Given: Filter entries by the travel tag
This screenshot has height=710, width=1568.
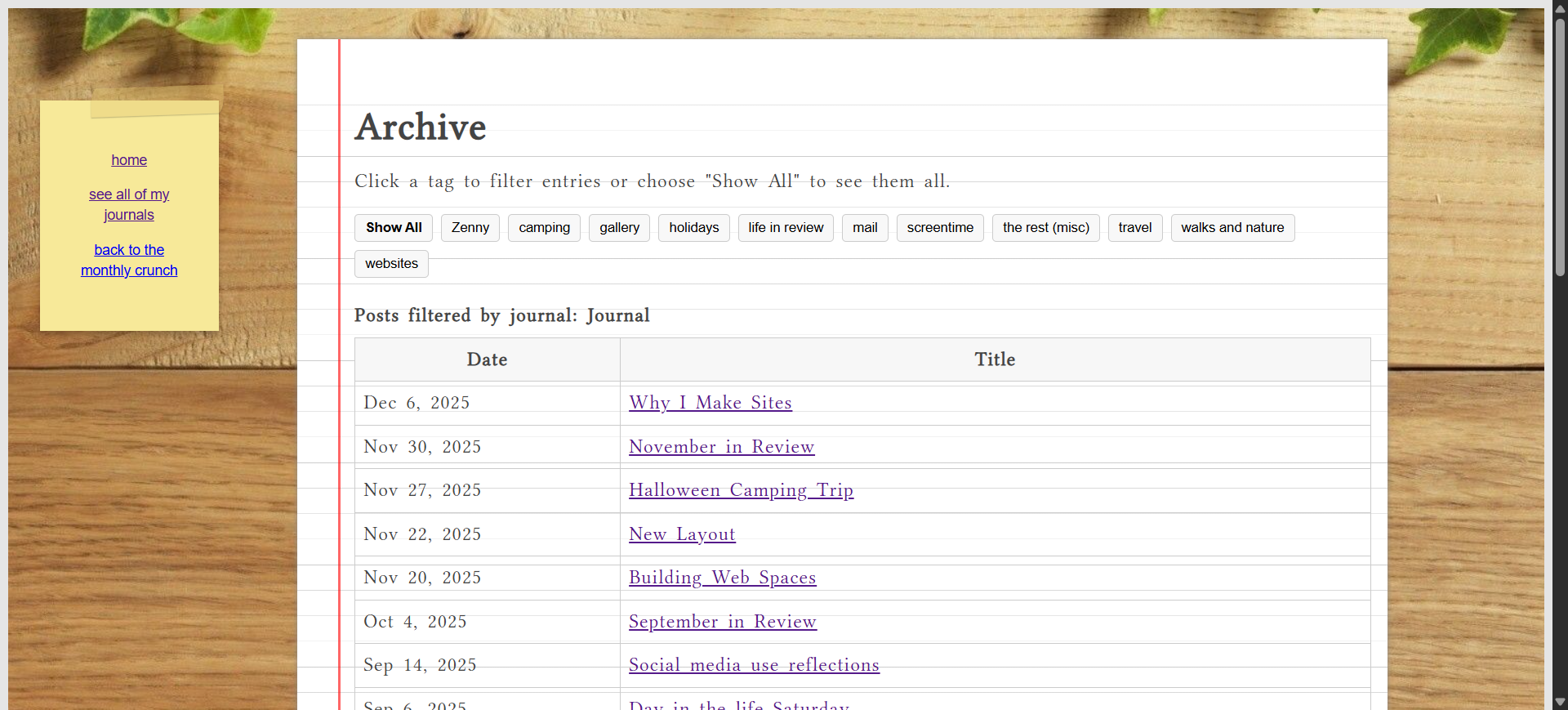Looking at the screenshot, I should (x=1135, y=228).
